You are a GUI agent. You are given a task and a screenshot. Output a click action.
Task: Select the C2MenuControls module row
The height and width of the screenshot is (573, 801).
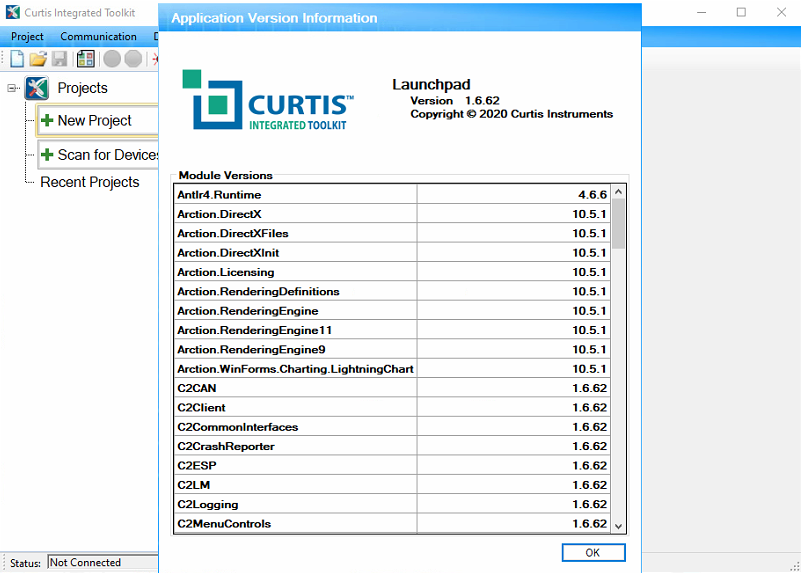392,524
